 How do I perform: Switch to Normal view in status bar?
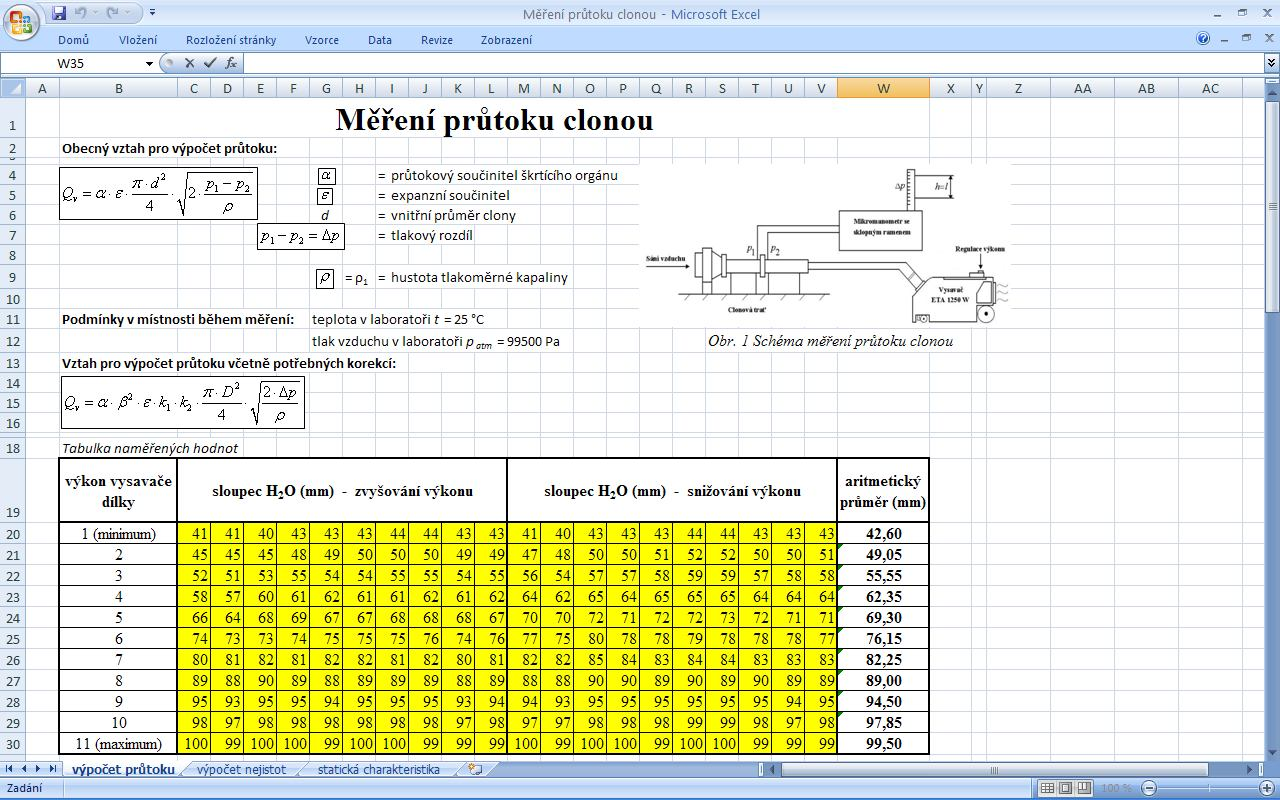(1047, 788)
